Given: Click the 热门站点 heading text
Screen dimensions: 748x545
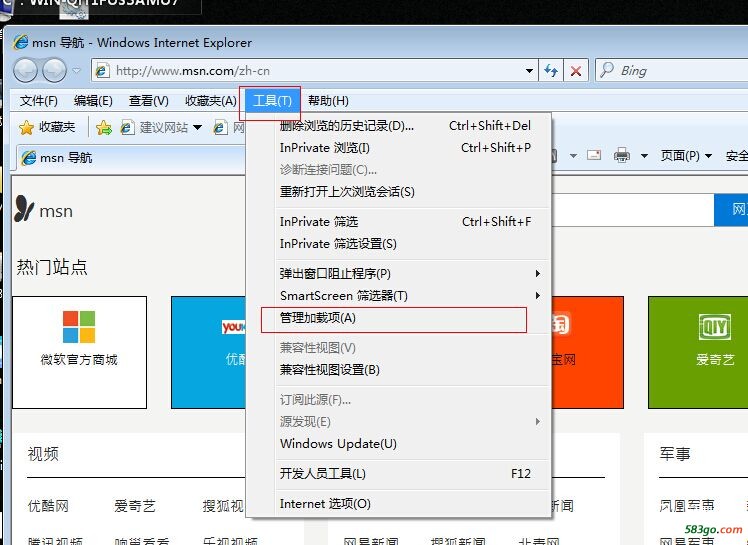Looking at the screenshot, I should (52, 267).
